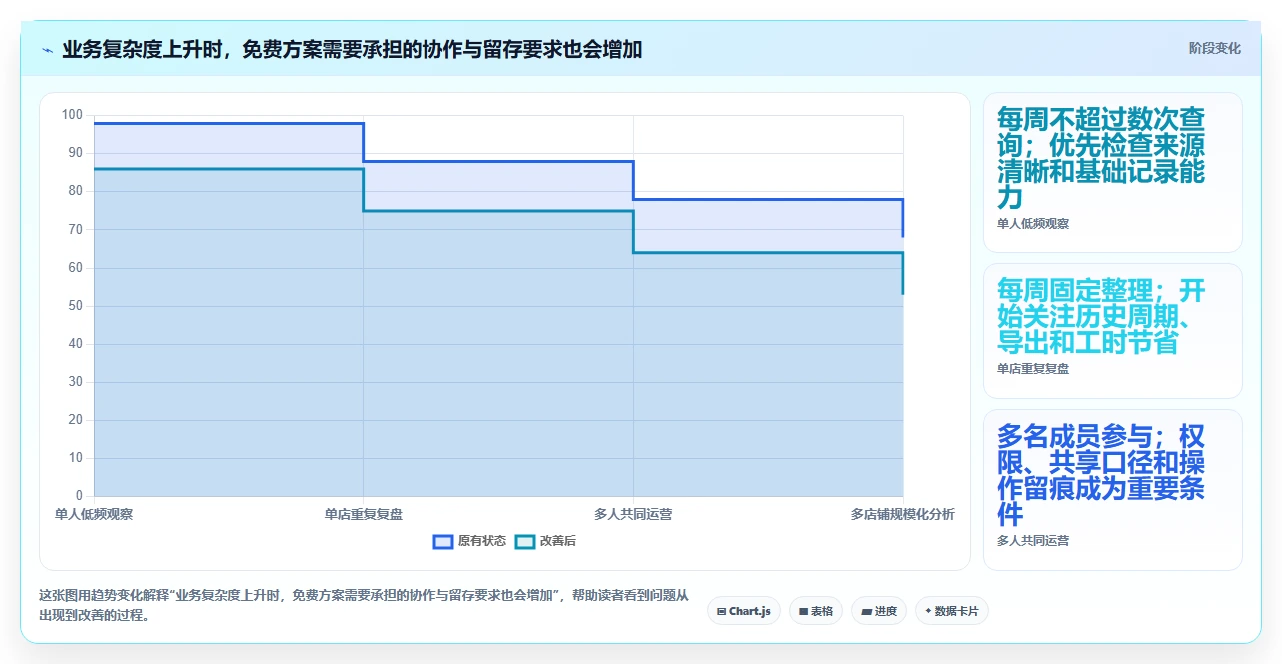Click the icon inside the Chart.js chip
The height and width of the screenshot is (664, 1282).
tap(722, 611)
